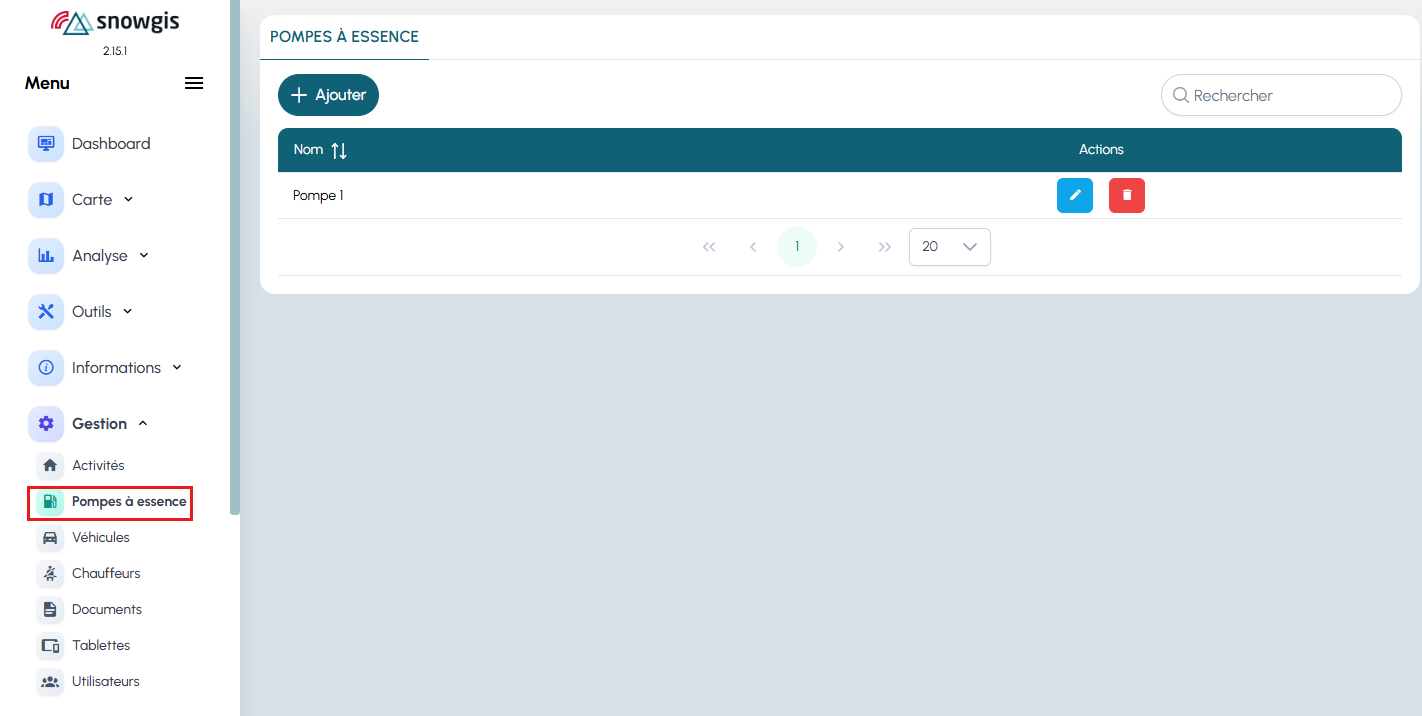Go to page 1 in pagination
Screen dimensions: 1422x716
coord(796,247)
